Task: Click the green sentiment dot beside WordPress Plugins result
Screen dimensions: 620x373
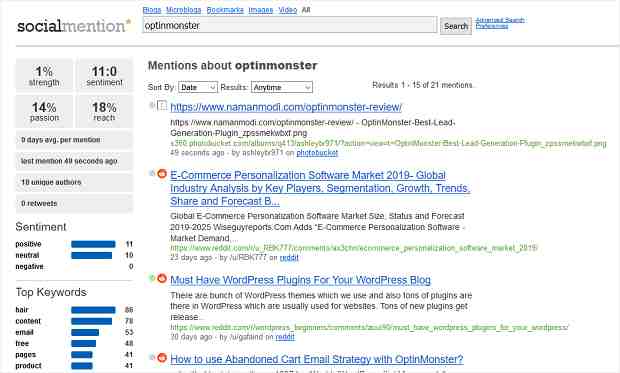Action: (152, 278)
